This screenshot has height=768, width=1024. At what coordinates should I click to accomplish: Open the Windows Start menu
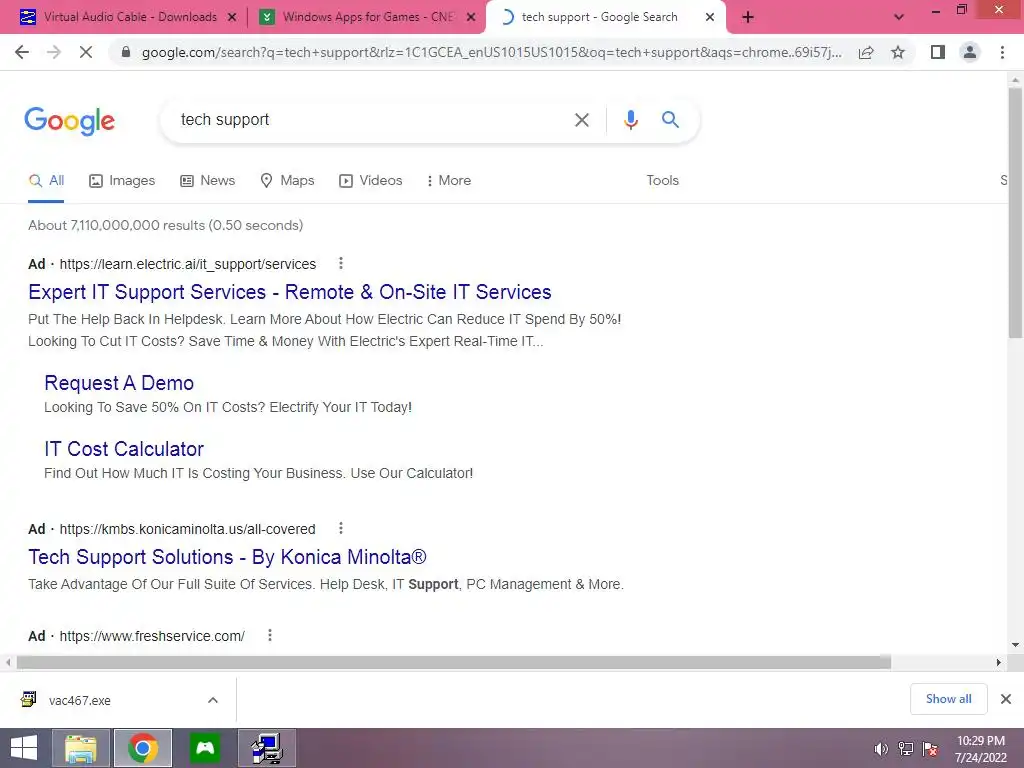click(24, 748)
